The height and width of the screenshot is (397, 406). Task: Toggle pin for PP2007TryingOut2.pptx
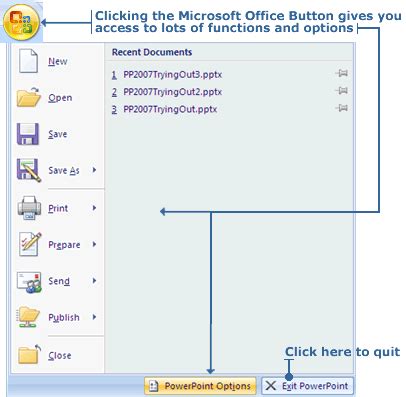click(342, 90)
